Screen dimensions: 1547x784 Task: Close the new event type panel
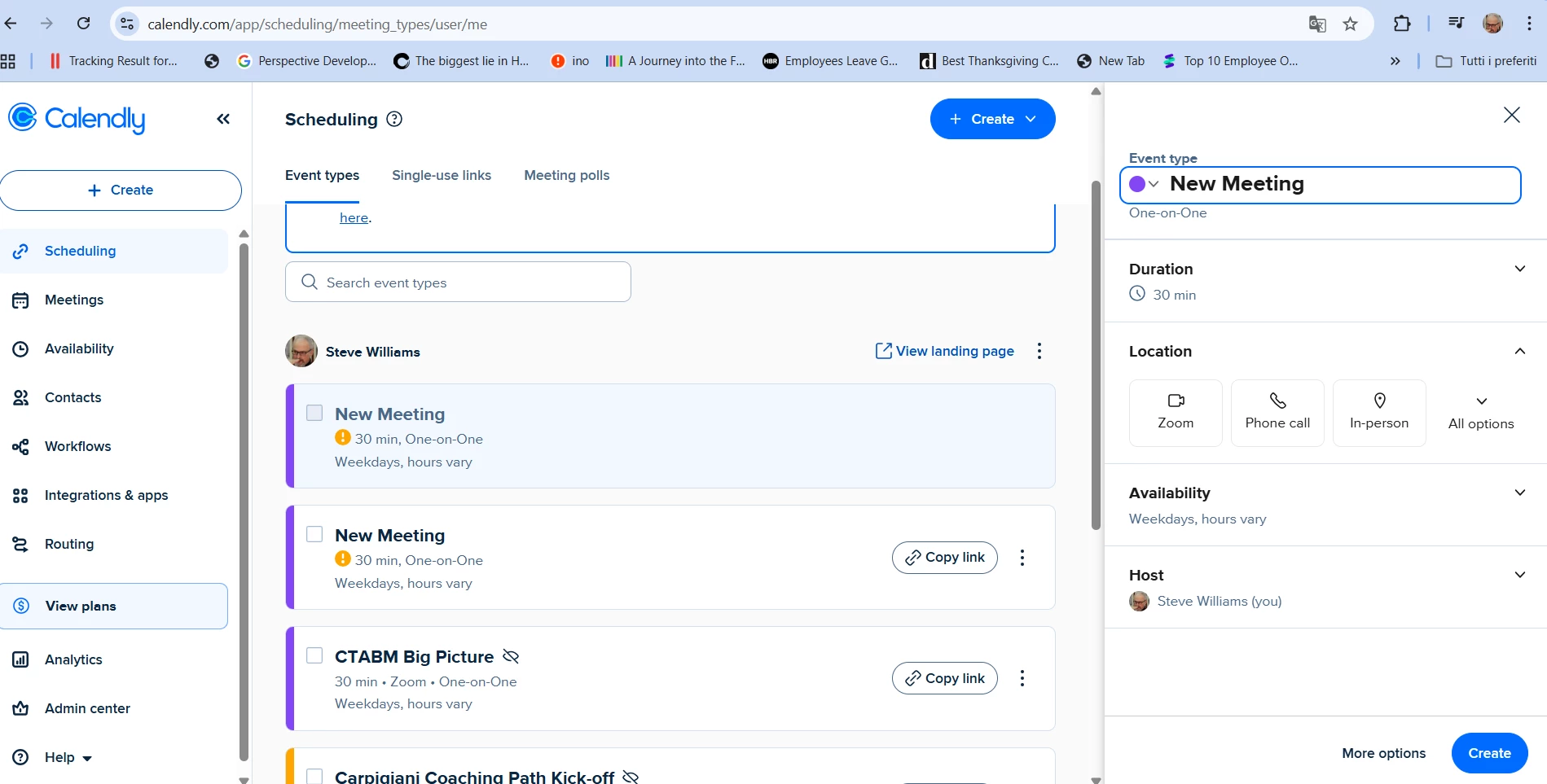click(1511, 115)
